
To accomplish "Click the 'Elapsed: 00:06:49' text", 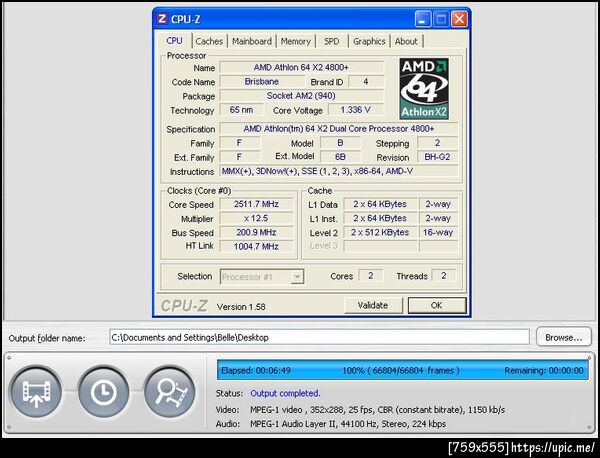I will pyautogui.click(x=256, y=370).
